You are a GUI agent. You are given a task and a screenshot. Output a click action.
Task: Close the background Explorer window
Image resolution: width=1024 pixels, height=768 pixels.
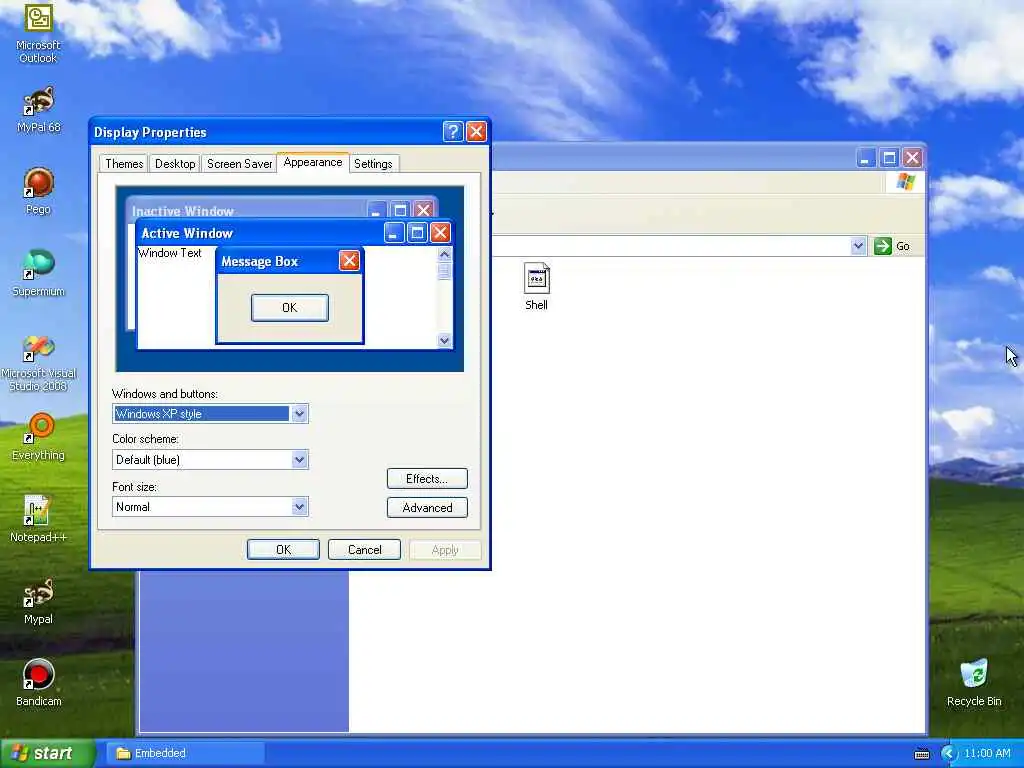(x=912, y=158)
